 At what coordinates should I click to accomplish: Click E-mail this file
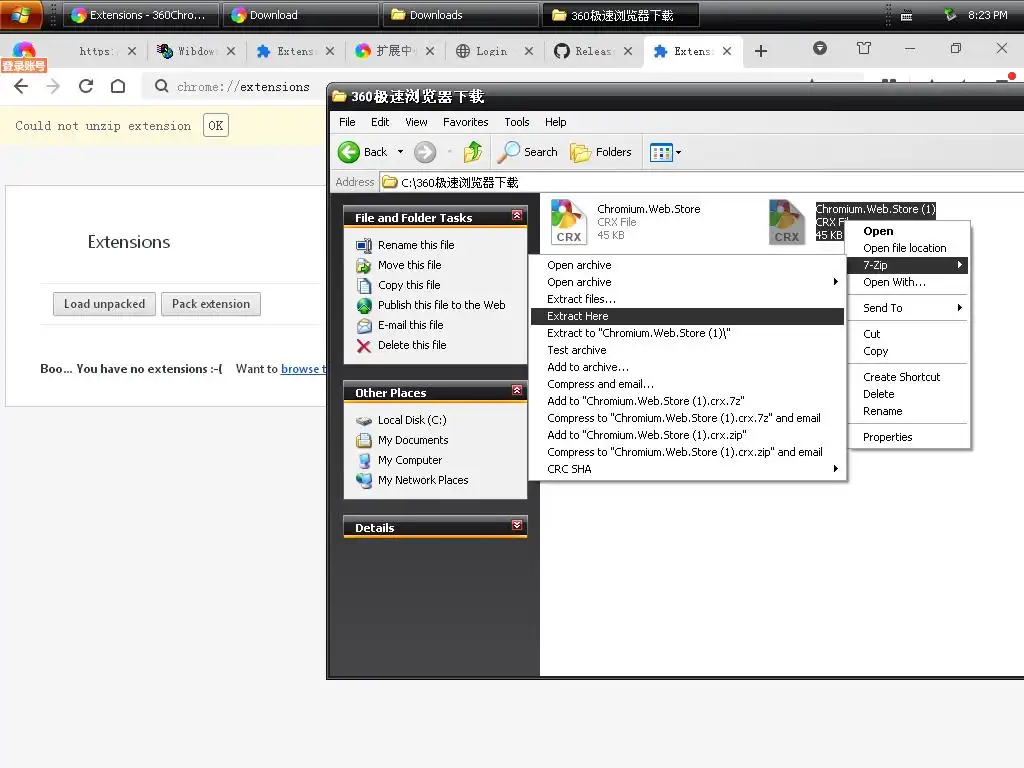(x=410, y=325)
